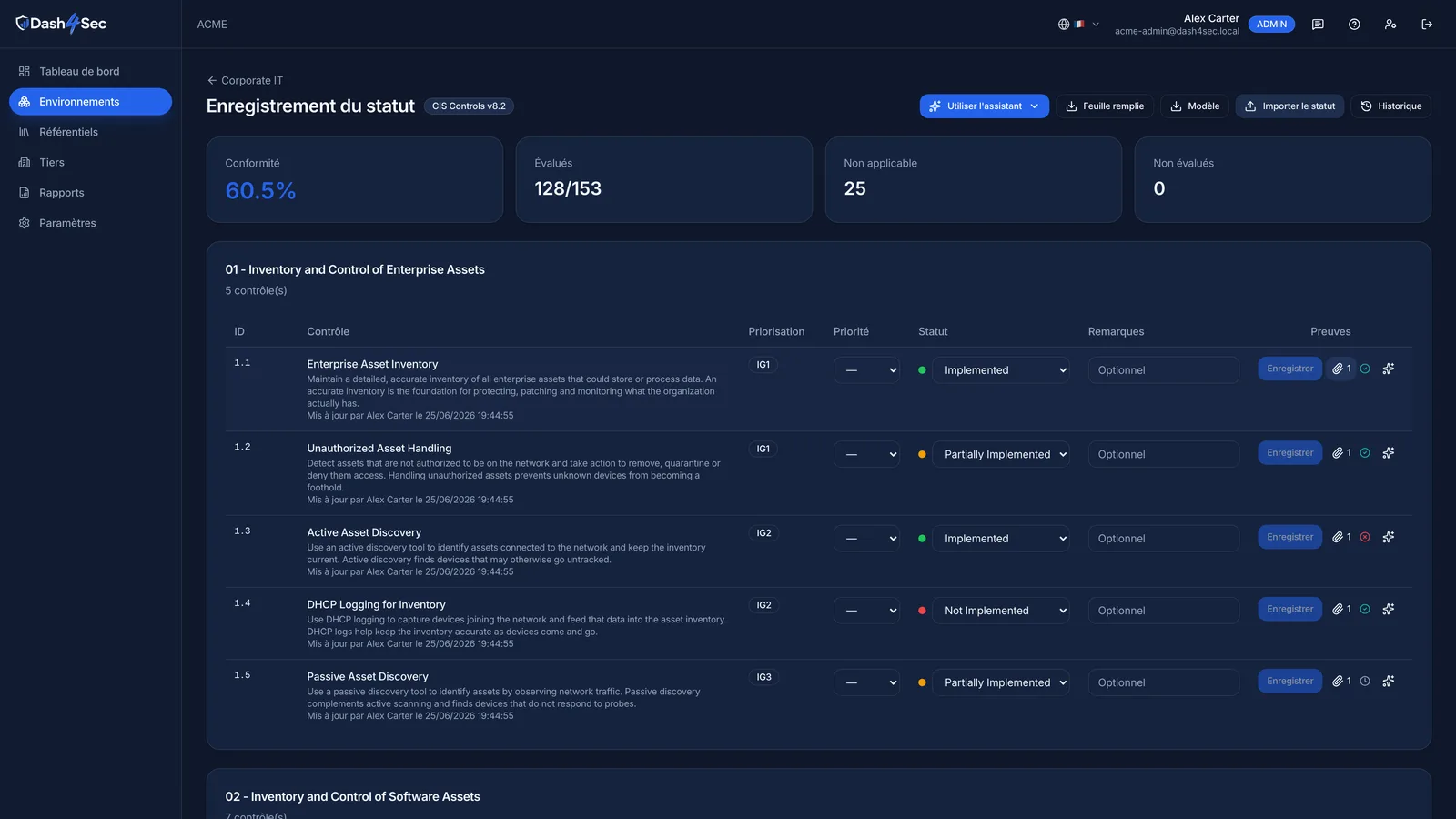1456x819 pixels.
Task: Click the ACME organization name in header
Action: tap(212, 25)
